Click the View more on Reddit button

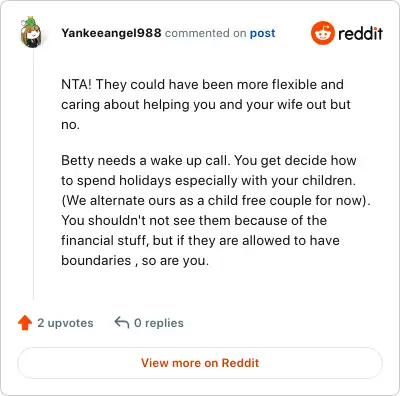200,363
